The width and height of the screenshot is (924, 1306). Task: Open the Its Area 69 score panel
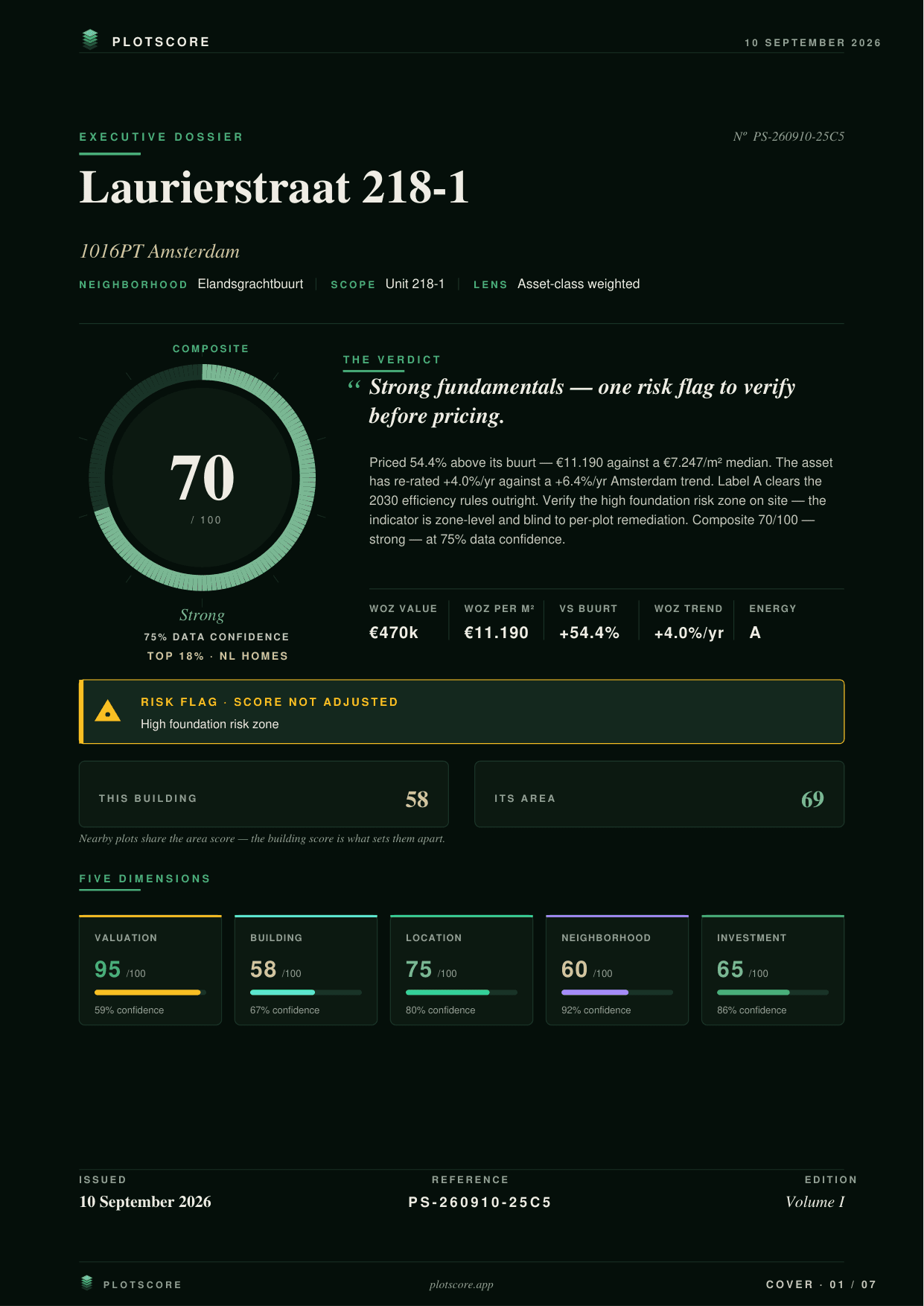tap(659, 794)
